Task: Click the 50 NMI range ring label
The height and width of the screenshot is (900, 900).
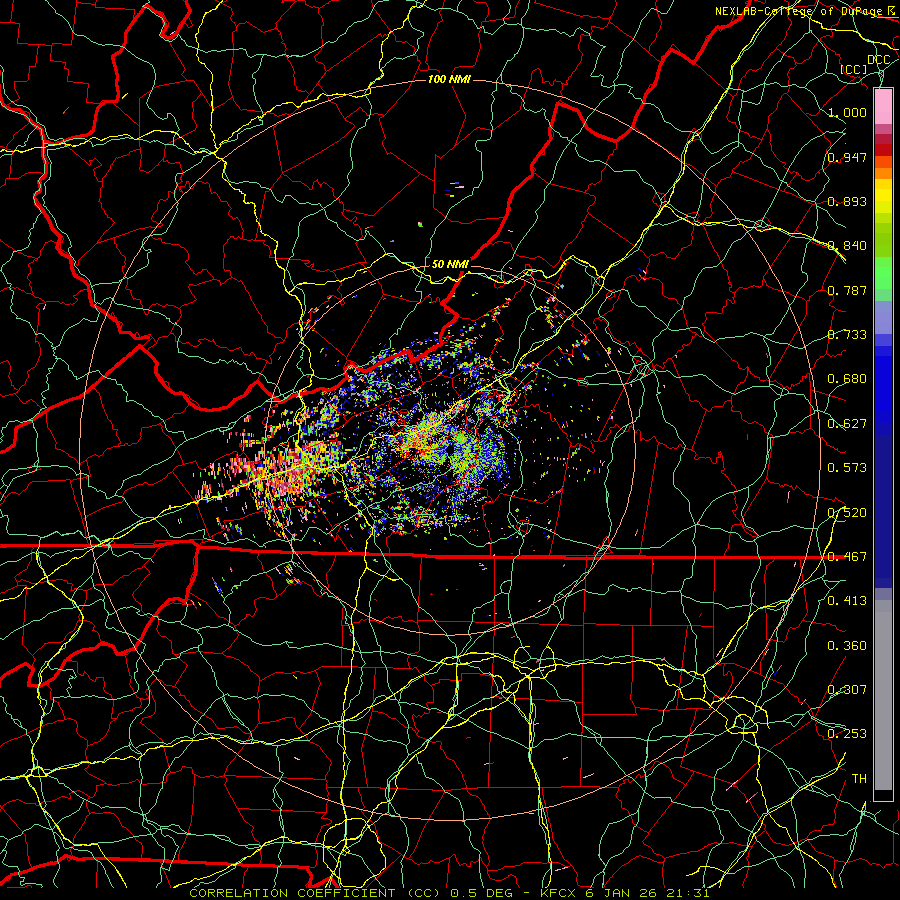Action: [x=449, y=264]
